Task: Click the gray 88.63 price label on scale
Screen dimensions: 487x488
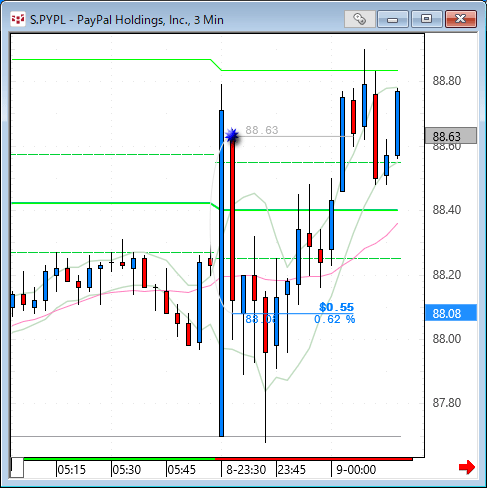Action: [x=451, y=136]
